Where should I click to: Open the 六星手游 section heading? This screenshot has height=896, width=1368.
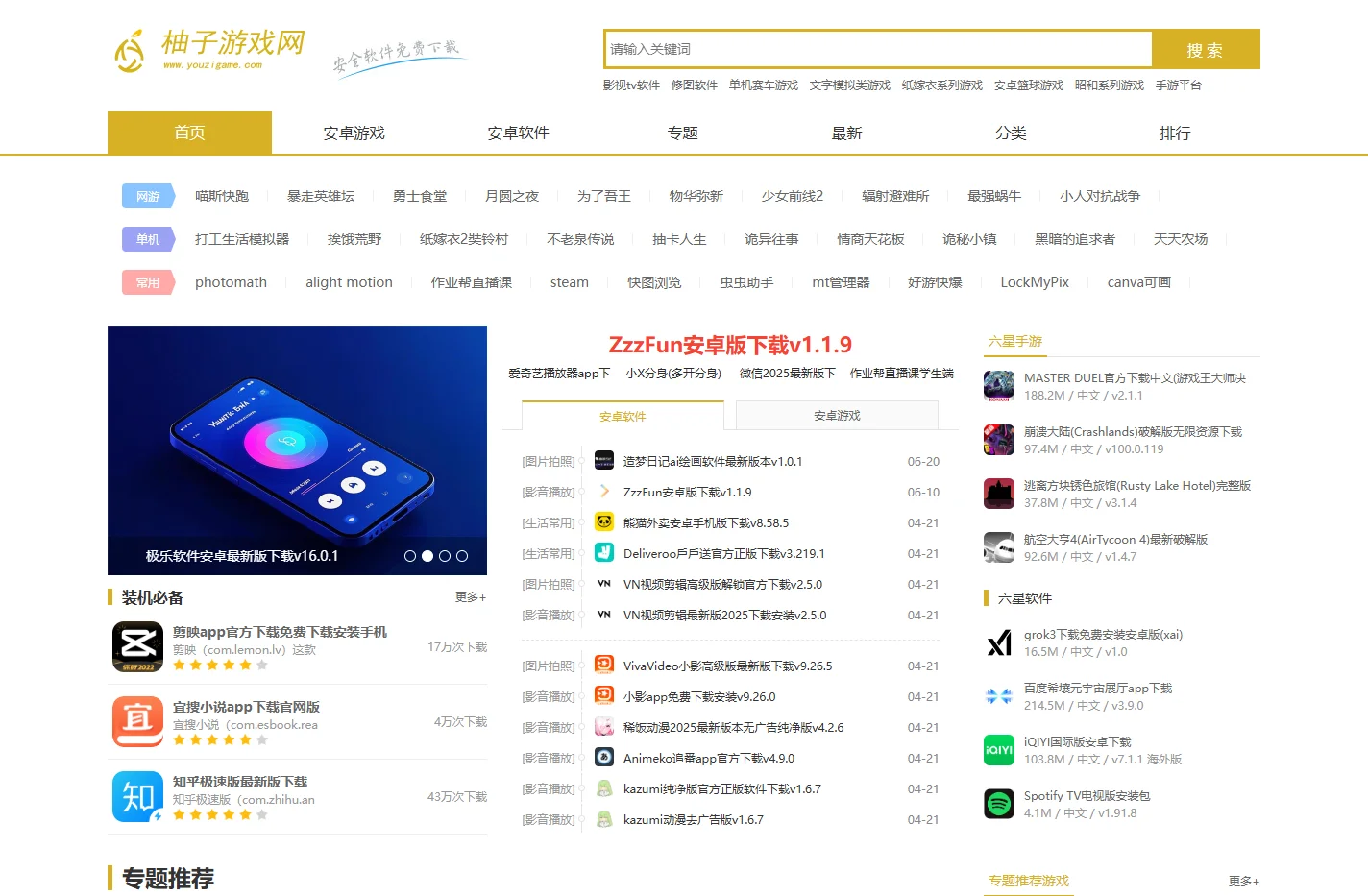tap(1015, 341)
